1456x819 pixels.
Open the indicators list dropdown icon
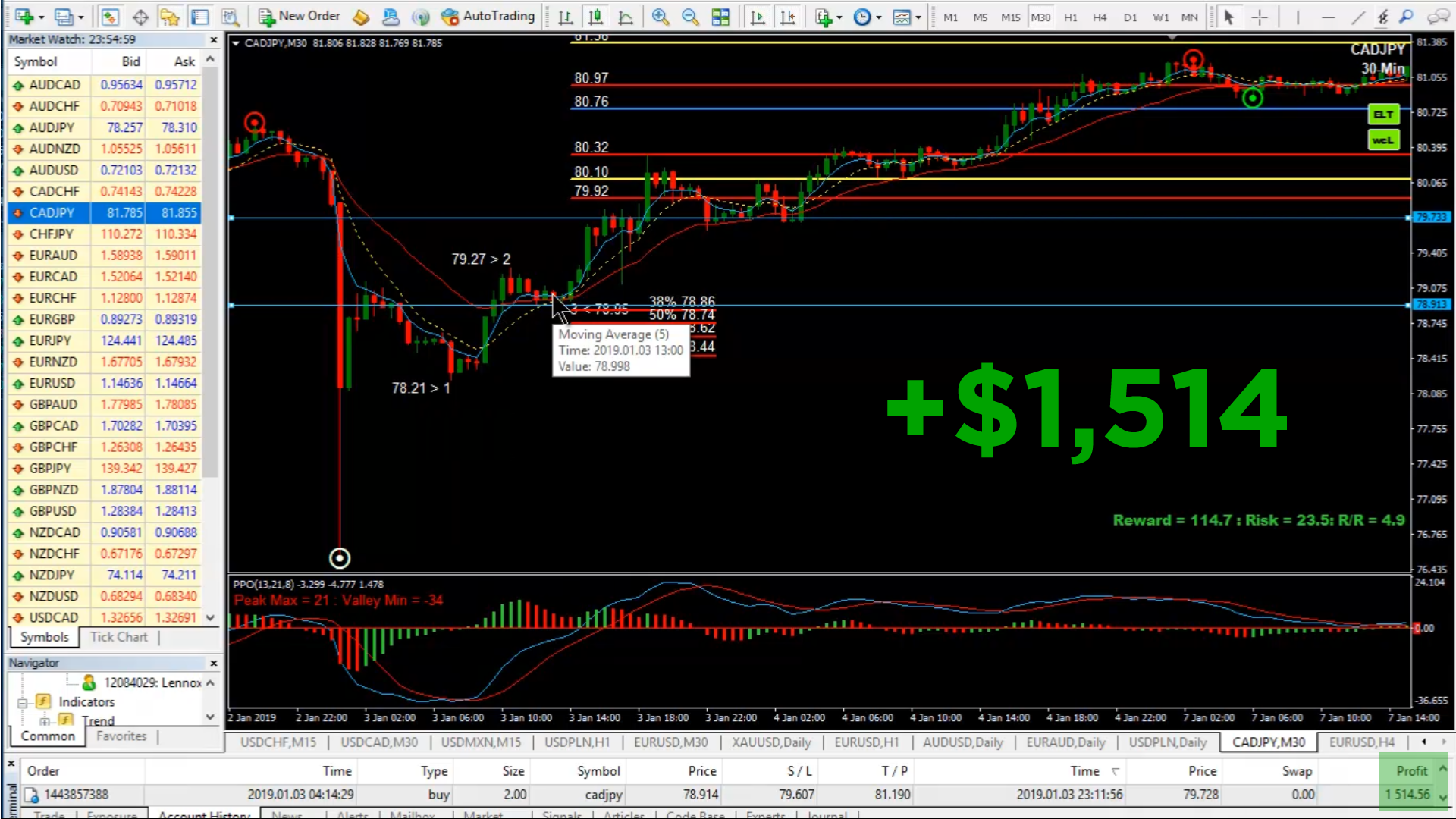[x=824, y=17]
